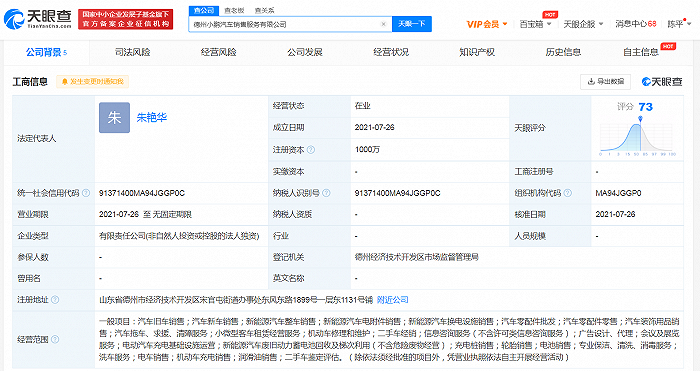Click the 工商信息 section heading
Screen dimensions: 700x371
point(30,82)
